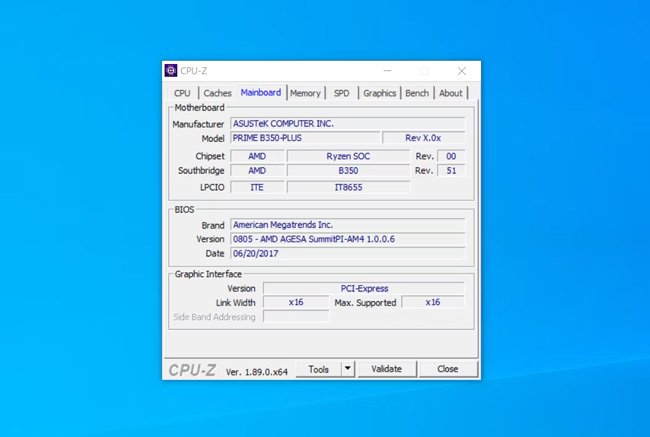Select the Mainboard tab
Viewport: 650px width, 437px height.
(261, 92)
